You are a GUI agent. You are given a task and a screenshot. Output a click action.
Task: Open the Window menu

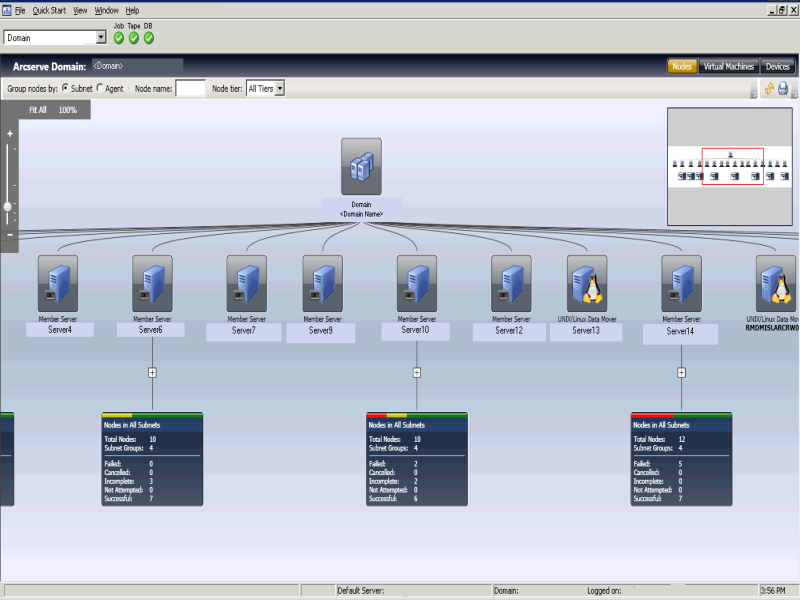106,10
